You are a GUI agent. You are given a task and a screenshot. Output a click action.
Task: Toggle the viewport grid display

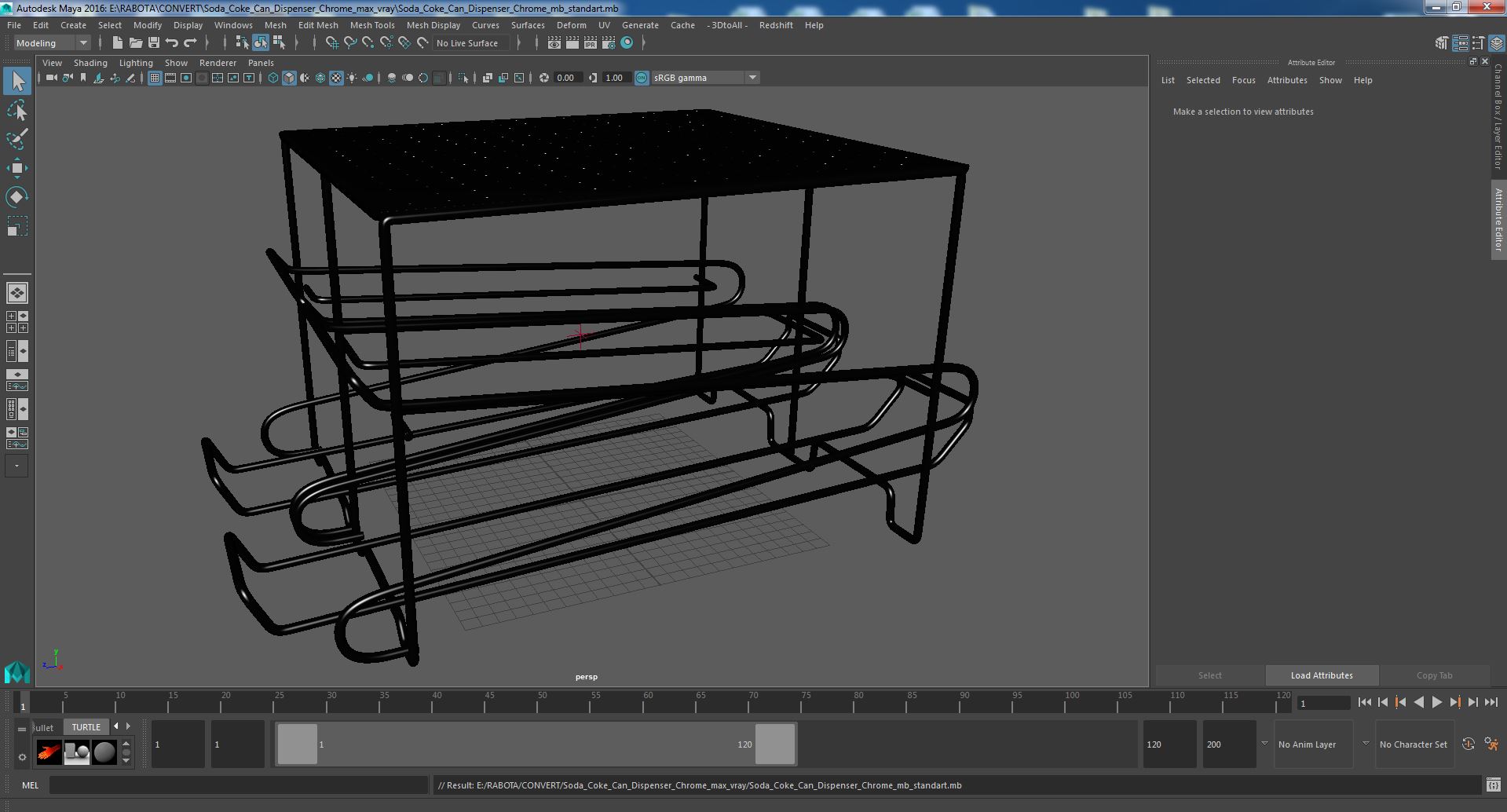coord(155,78)
